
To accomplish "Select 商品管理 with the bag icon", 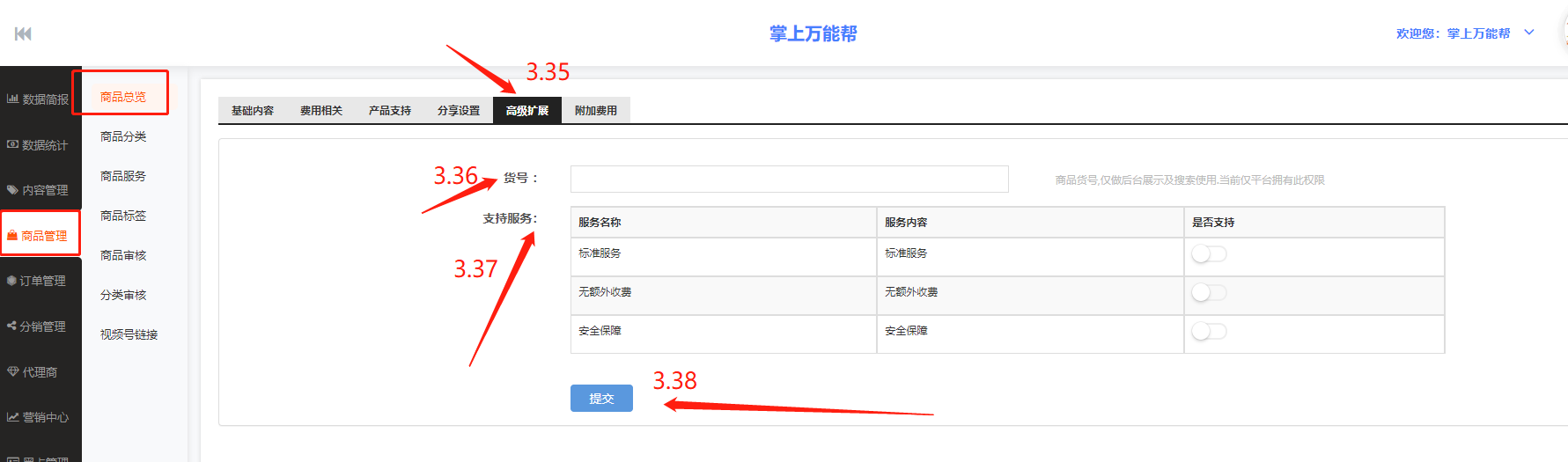I will pos(38,236).
